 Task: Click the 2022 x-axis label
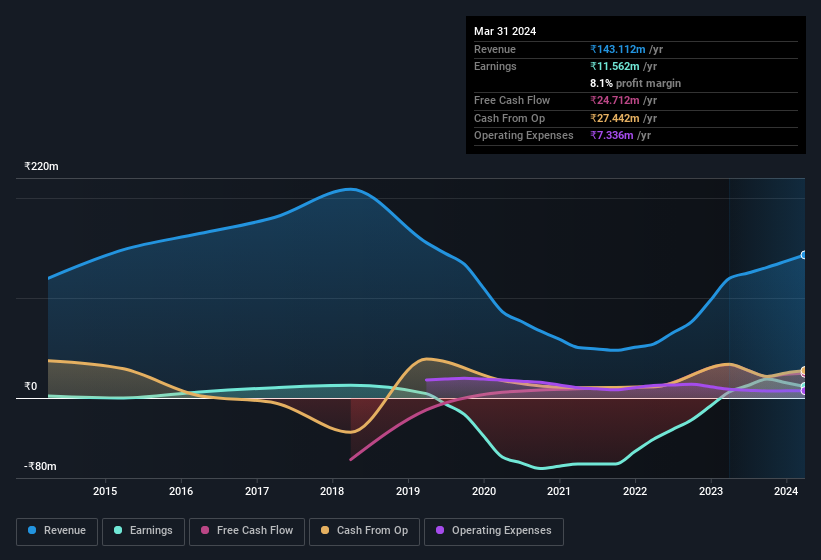point(635,491)
